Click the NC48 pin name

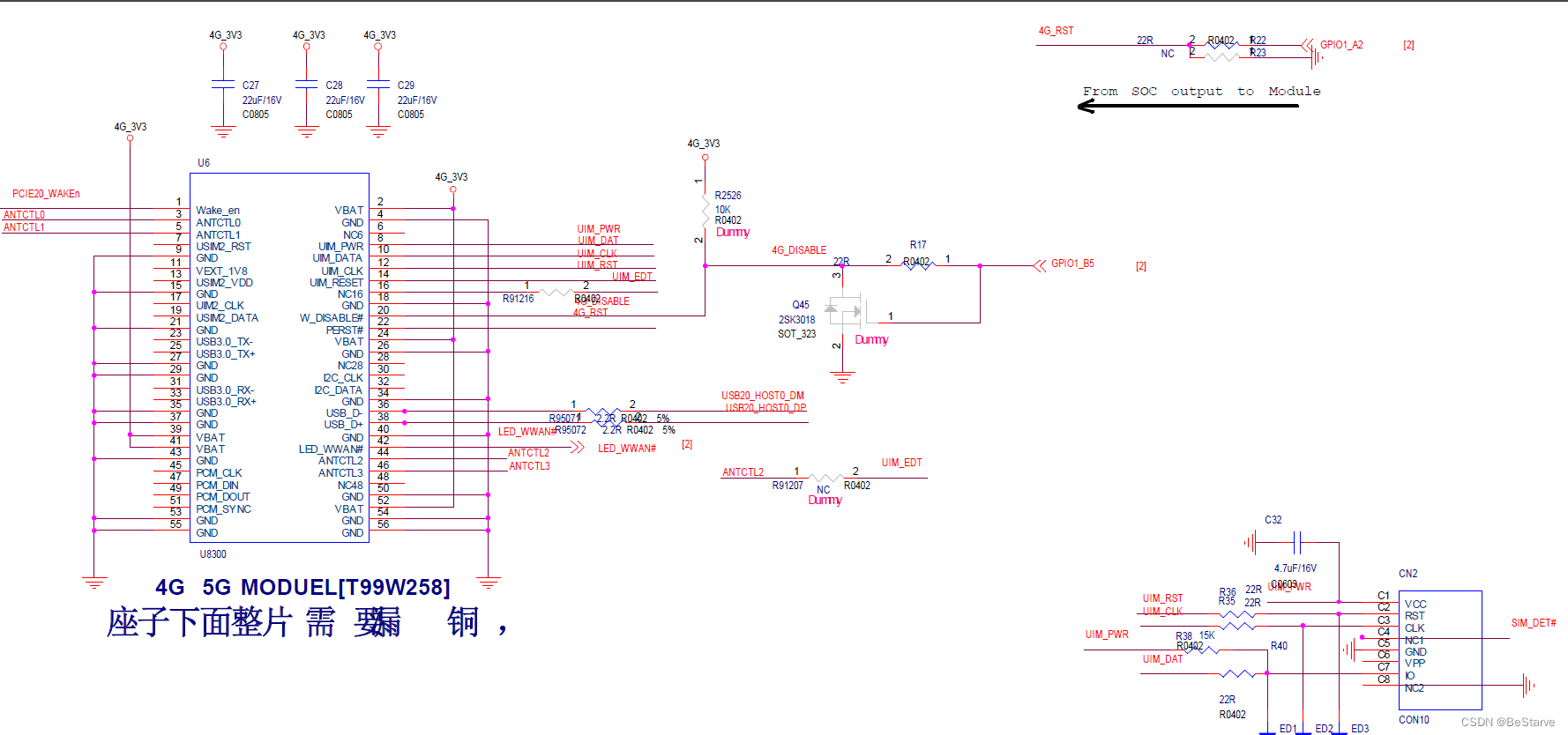click(350, 486)
